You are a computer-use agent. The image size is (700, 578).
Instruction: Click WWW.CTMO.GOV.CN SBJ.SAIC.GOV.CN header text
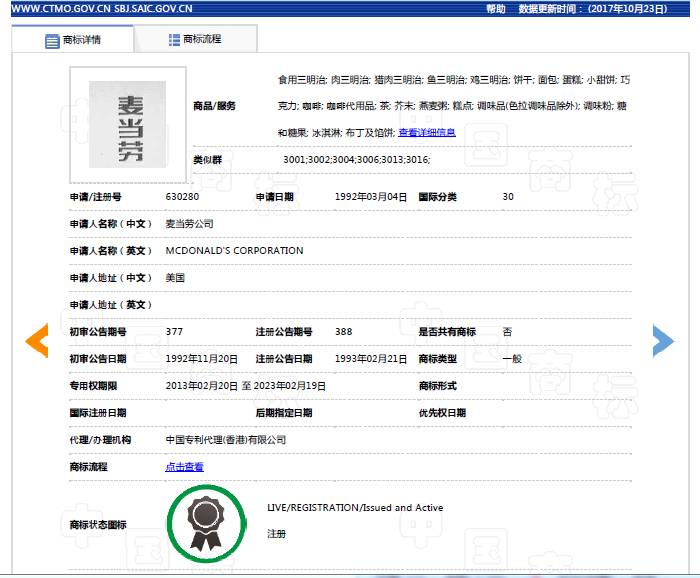tap(102, 9)
